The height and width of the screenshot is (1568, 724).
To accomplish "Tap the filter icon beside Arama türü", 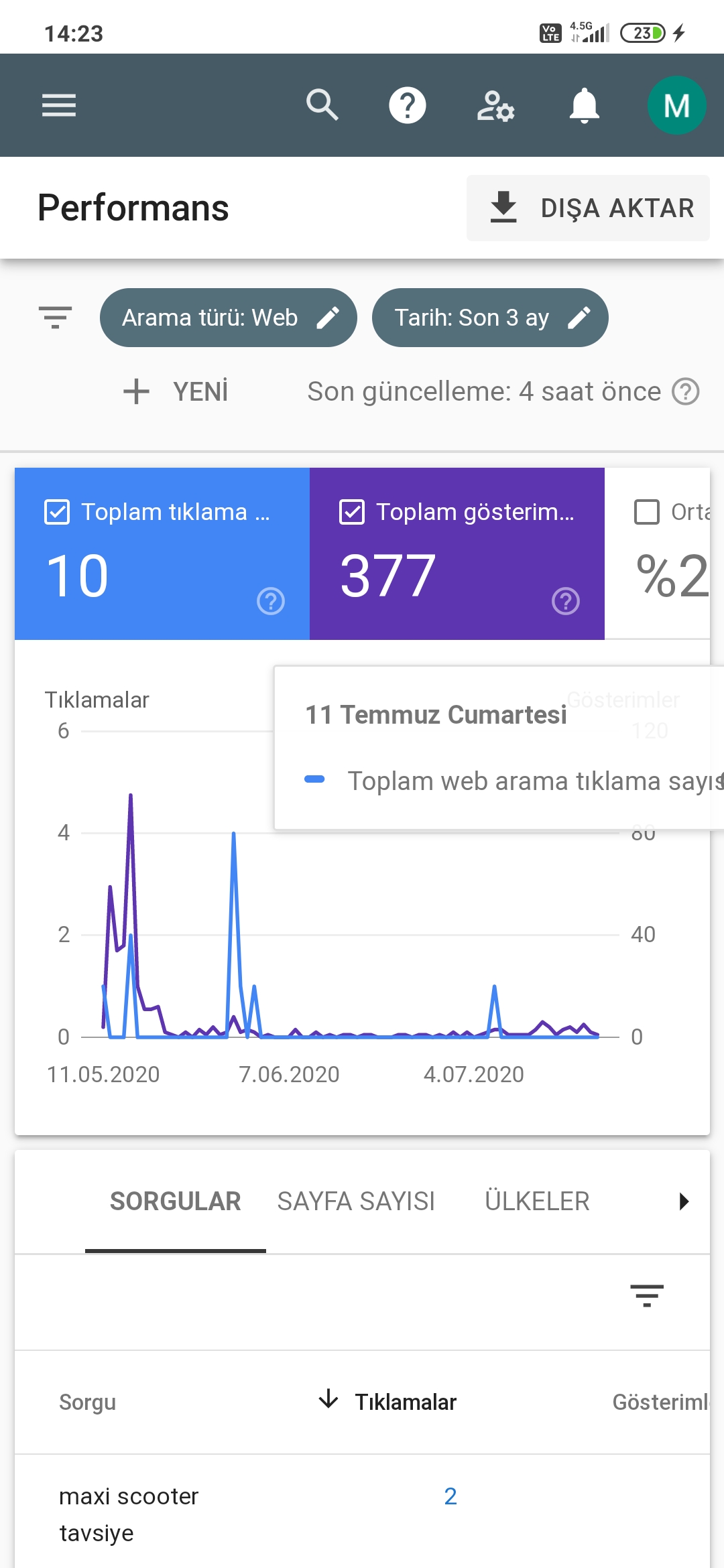I will [x=55, y=317].
